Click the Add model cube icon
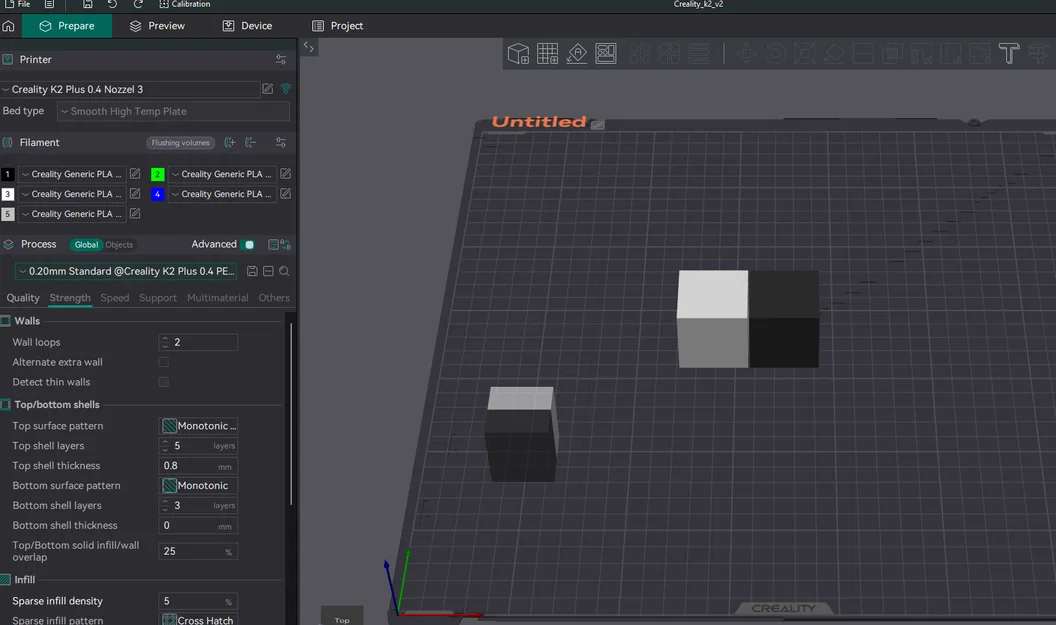Screen dimensions: 1056x625 pos(518,54)
